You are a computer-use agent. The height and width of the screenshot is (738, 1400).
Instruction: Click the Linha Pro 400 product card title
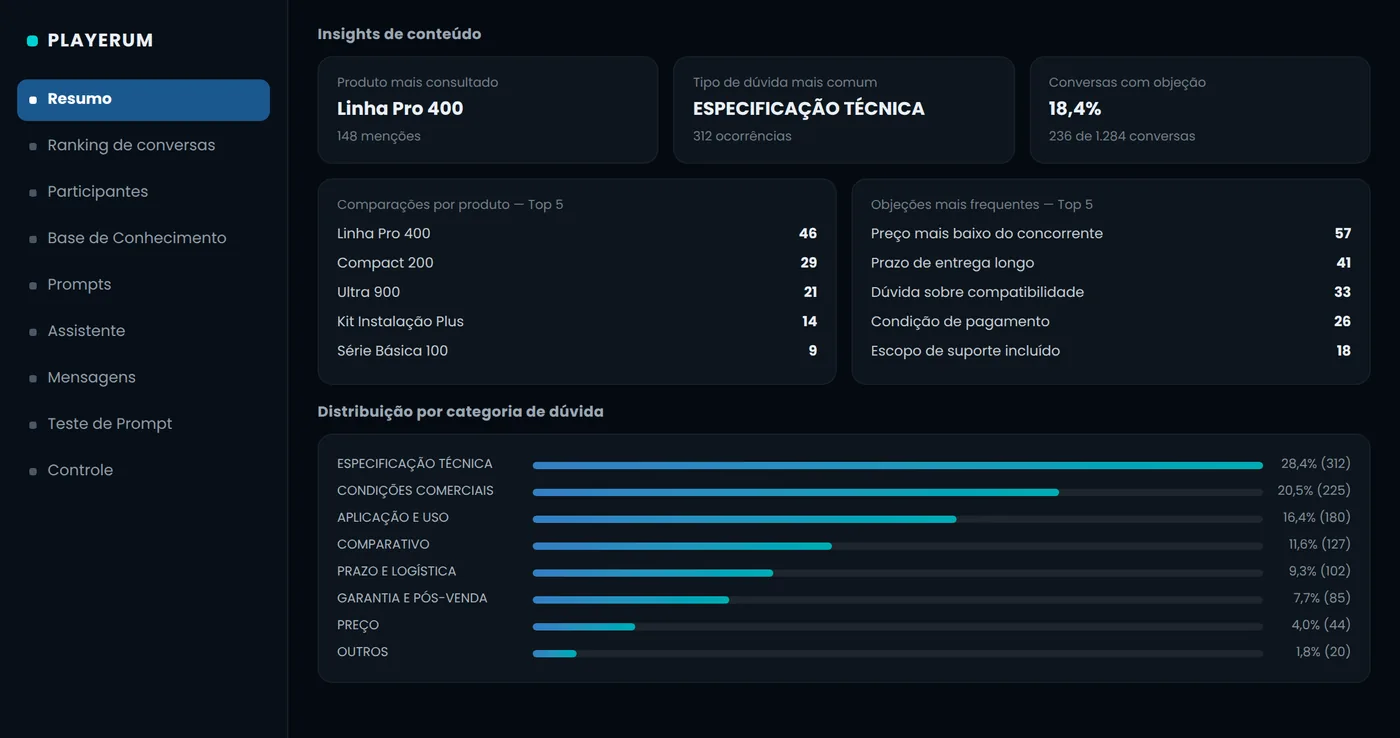tap(400, 109)
